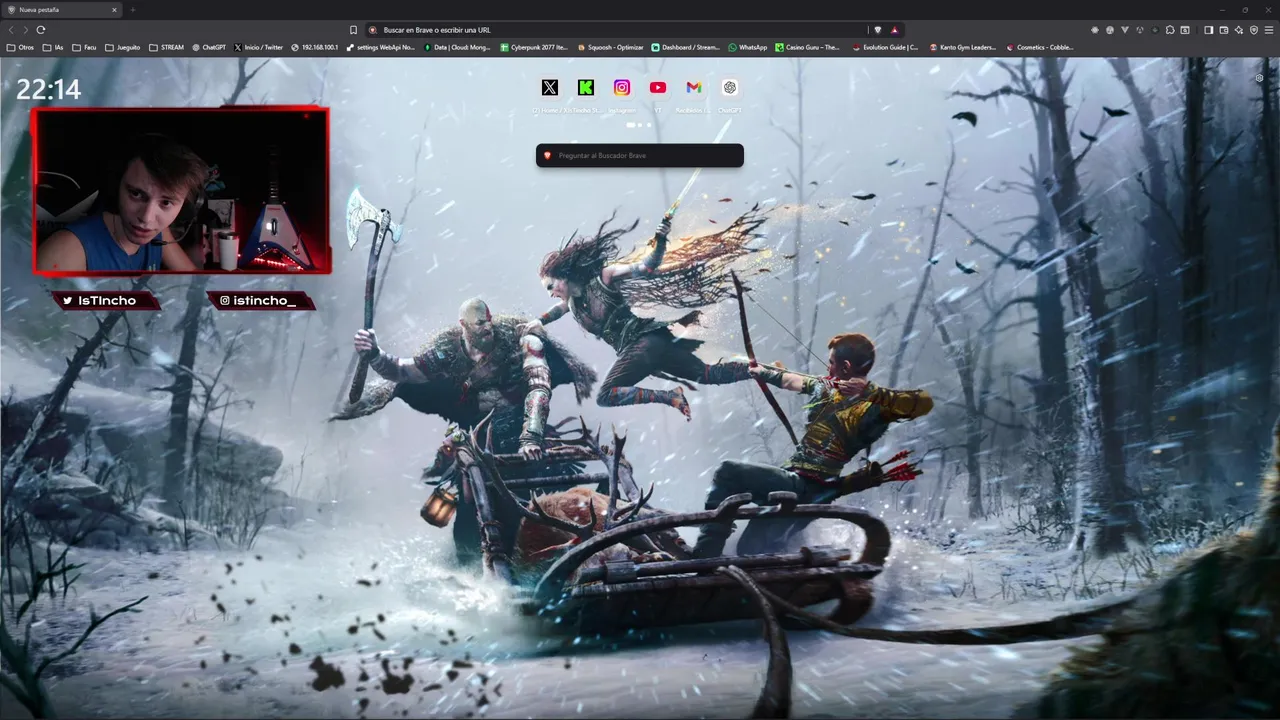Click the 22:14 clock widget

48,90
